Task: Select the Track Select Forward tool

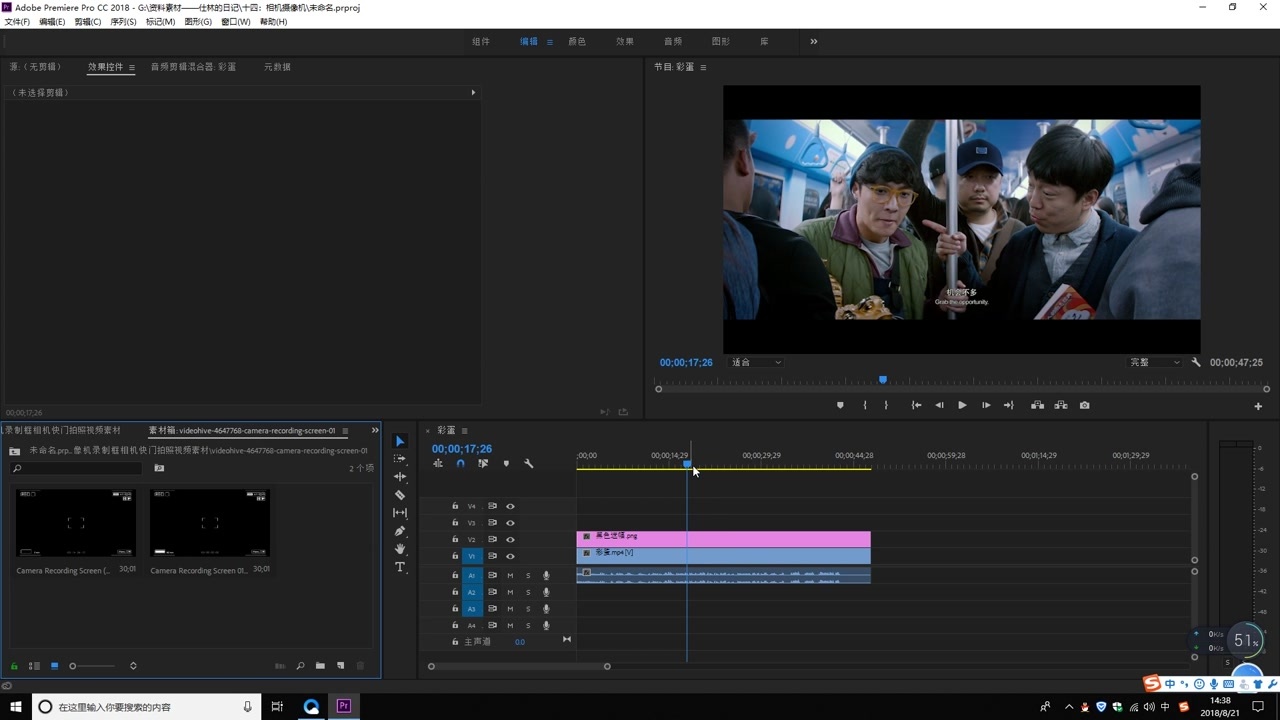Action: [x=400, y=459]
